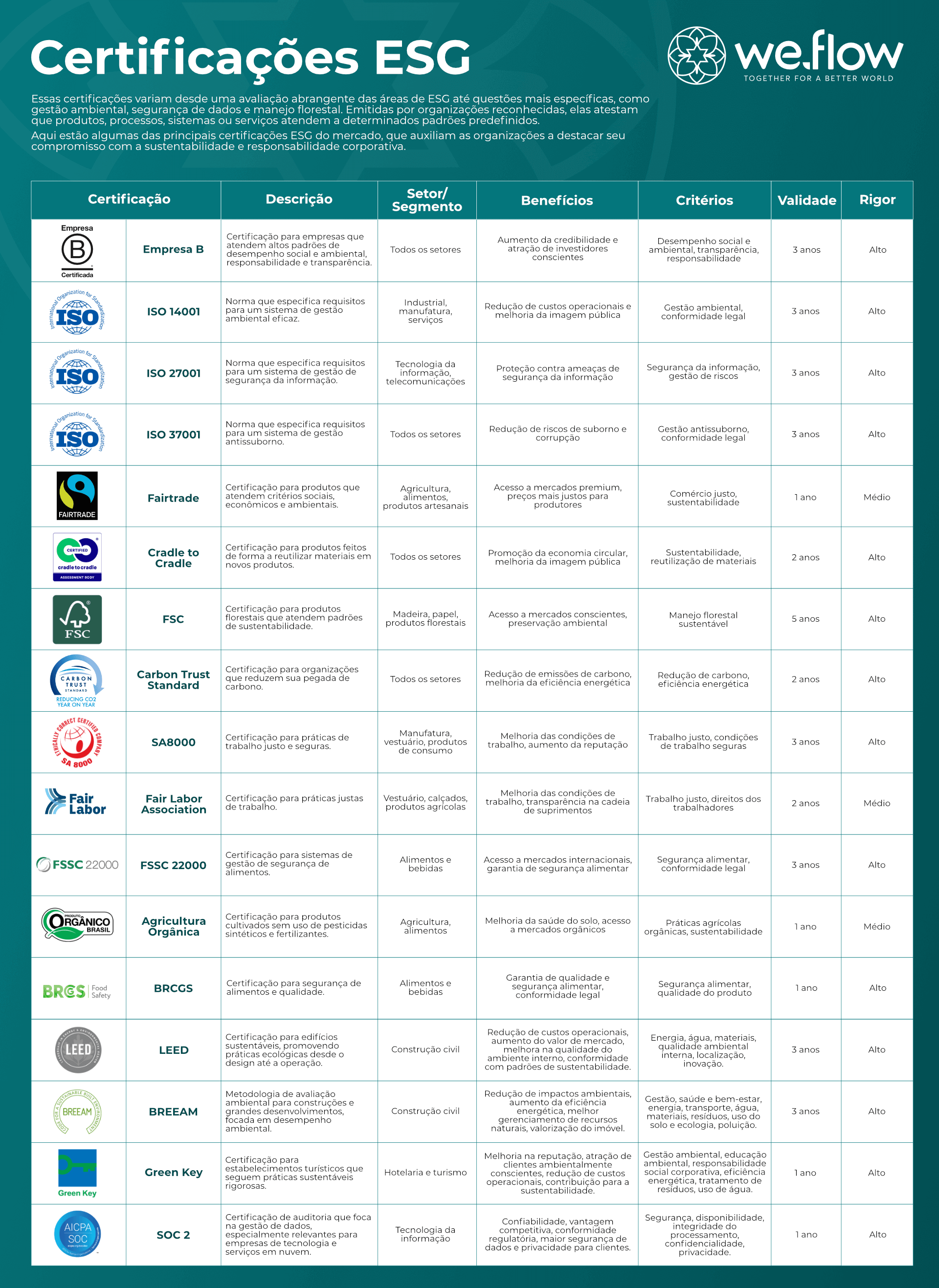Screen dimensions: 939x1288
Task: Click 'Médio' rigor in Fair Labor Association row
Action: (877, 803)
